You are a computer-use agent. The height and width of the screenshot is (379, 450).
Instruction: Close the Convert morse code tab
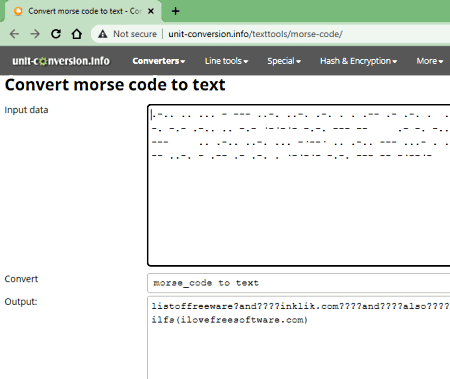pos(151,11)
